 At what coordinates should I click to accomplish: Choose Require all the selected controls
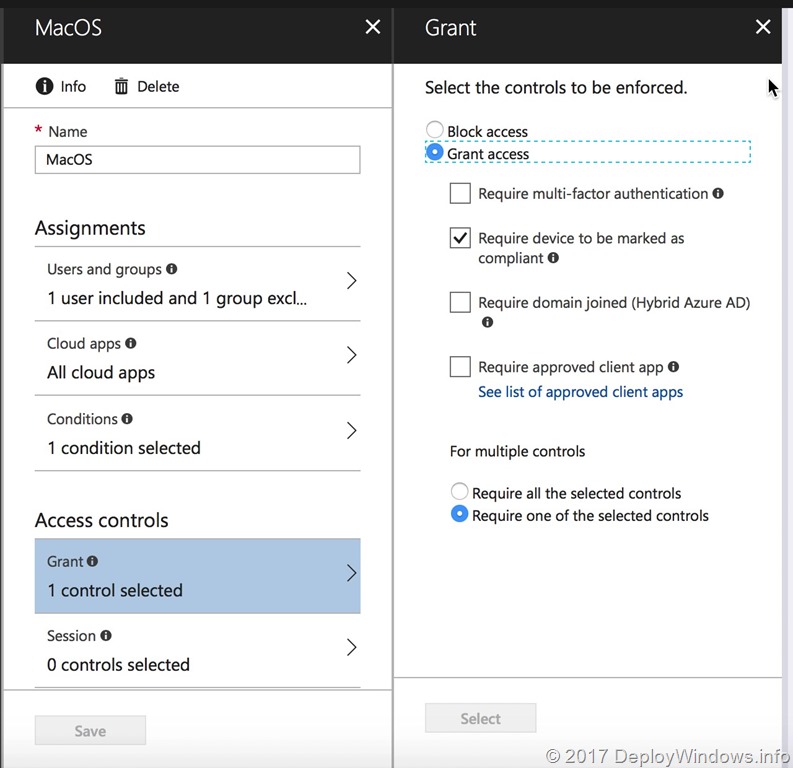coord(460,492)
